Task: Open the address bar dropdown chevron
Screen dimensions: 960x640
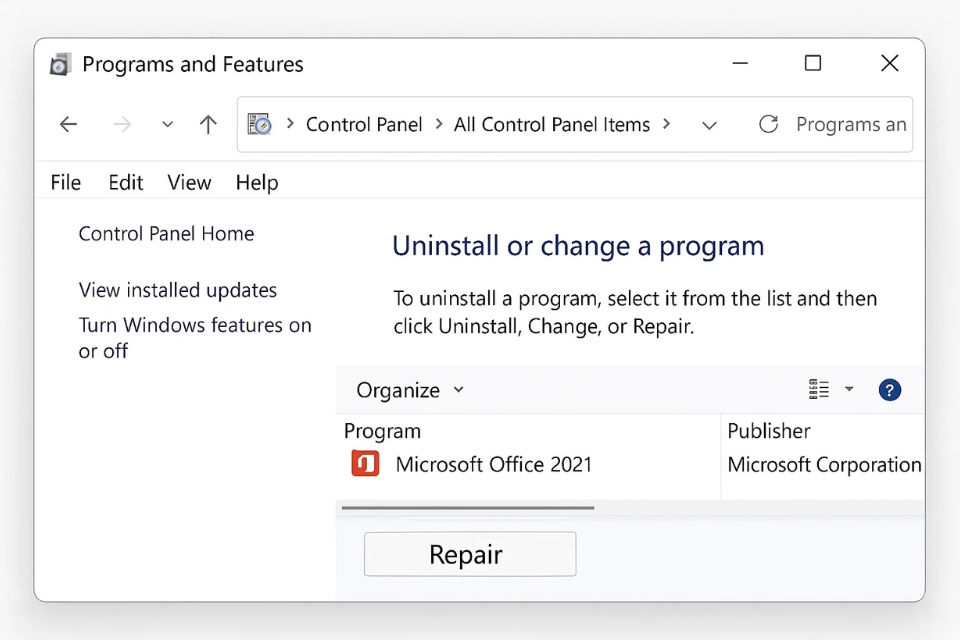Action: click(709, 125)
